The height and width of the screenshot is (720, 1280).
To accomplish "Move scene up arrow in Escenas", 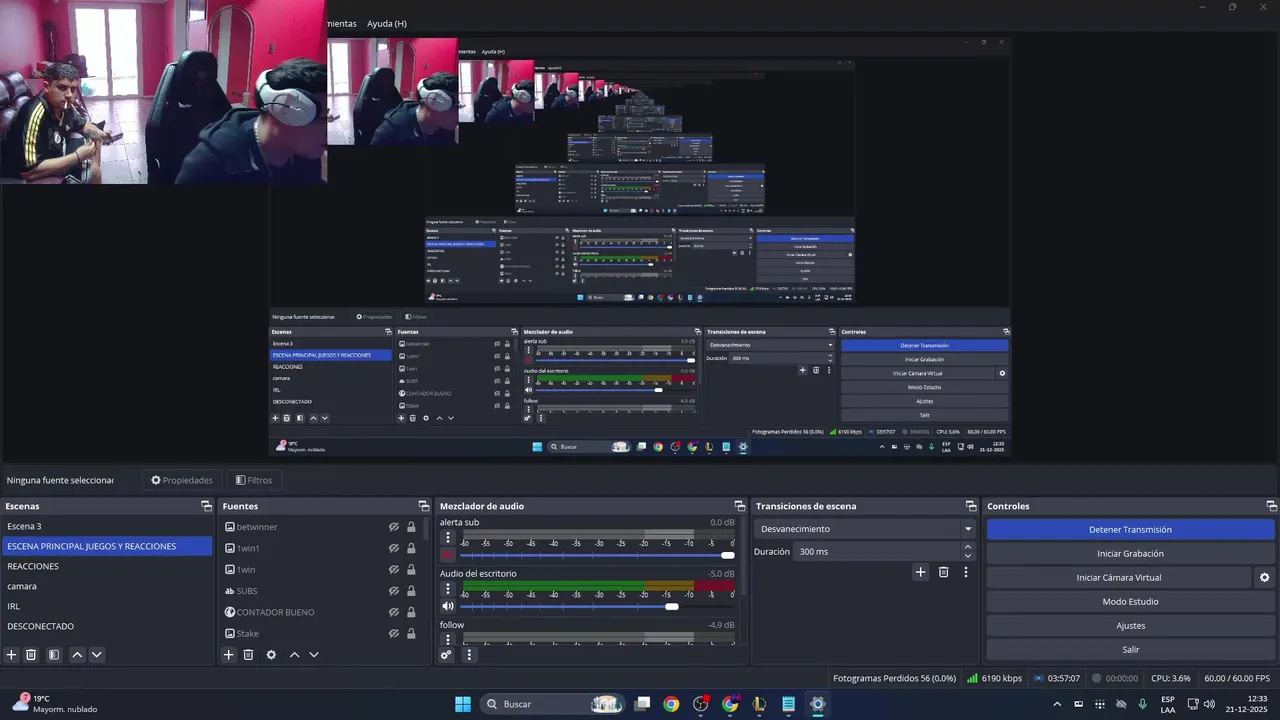I will (x=77, y=655).
